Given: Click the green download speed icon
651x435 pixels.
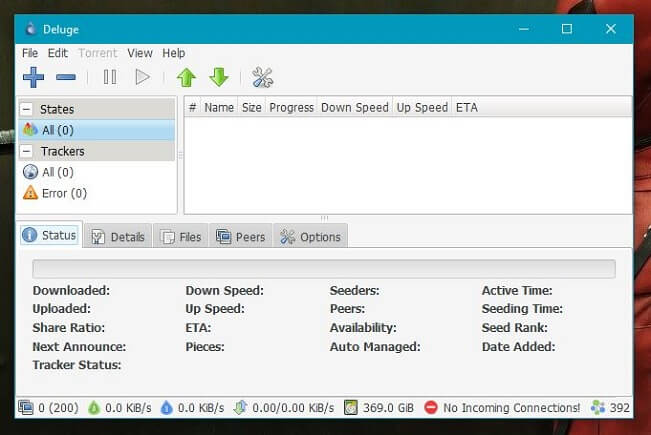Looking at the screenshot, I should [94, 408].
